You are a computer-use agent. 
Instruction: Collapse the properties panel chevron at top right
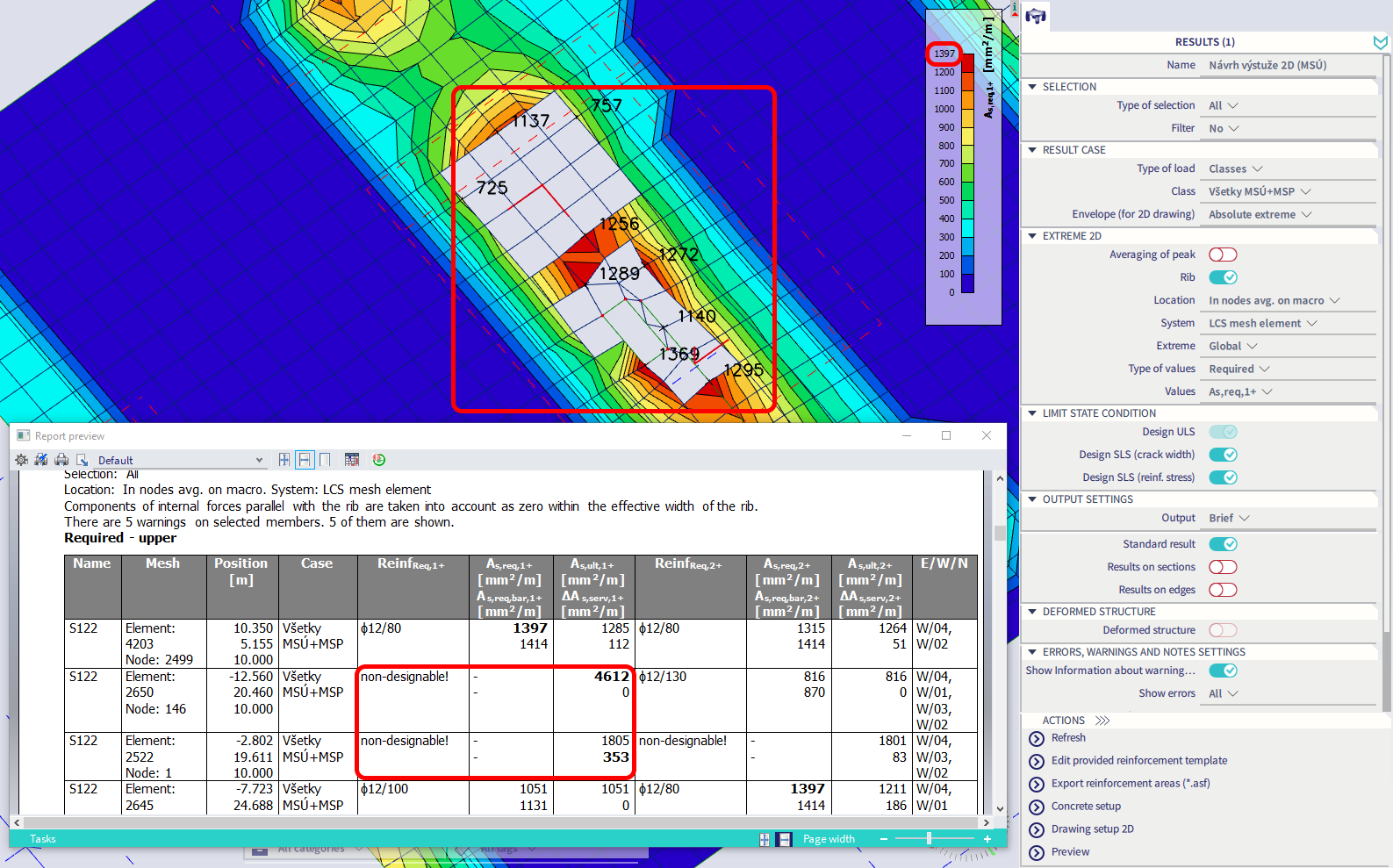(x=1380, y=42)
